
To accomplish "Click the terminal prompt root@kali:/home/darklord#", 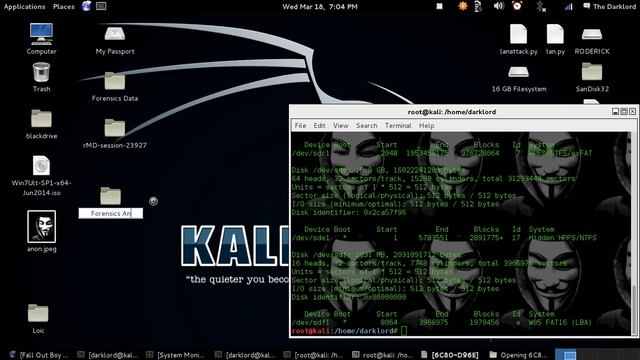I will pyautogui.click(x=344, y=331).
